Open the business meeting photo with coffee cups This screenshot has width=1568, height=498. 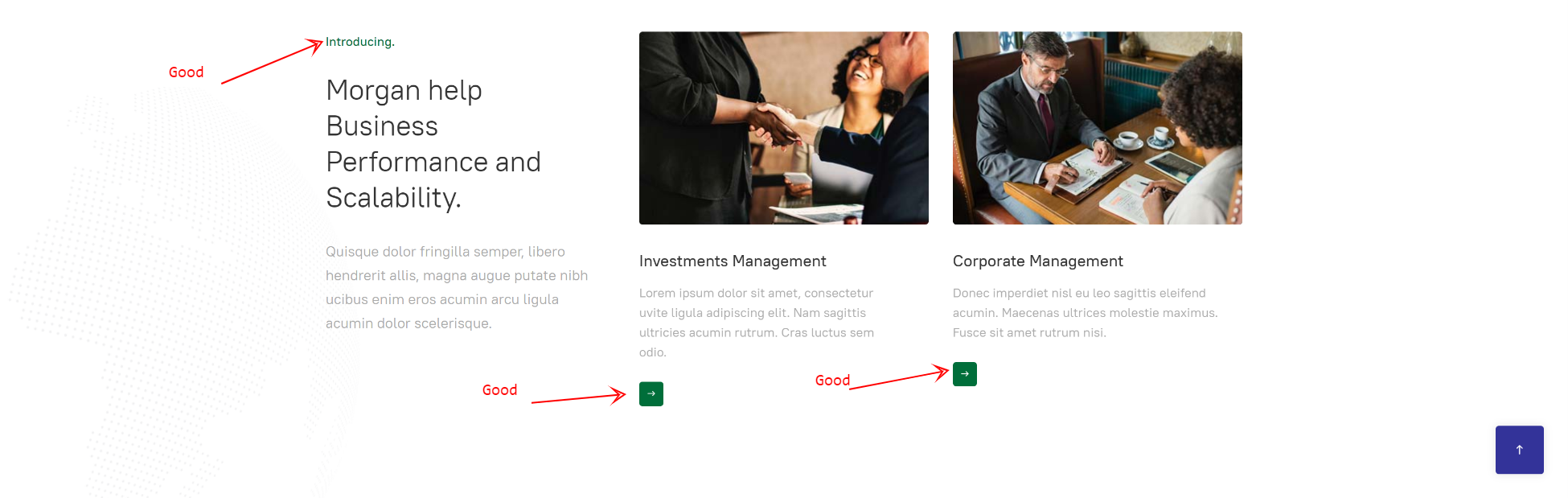click(1098, 128)
